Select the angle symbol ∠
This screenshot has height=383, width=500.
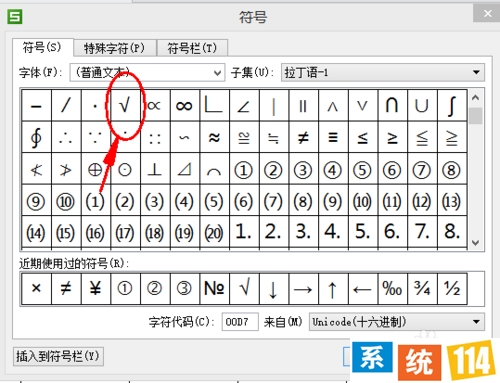coord(244,106)
